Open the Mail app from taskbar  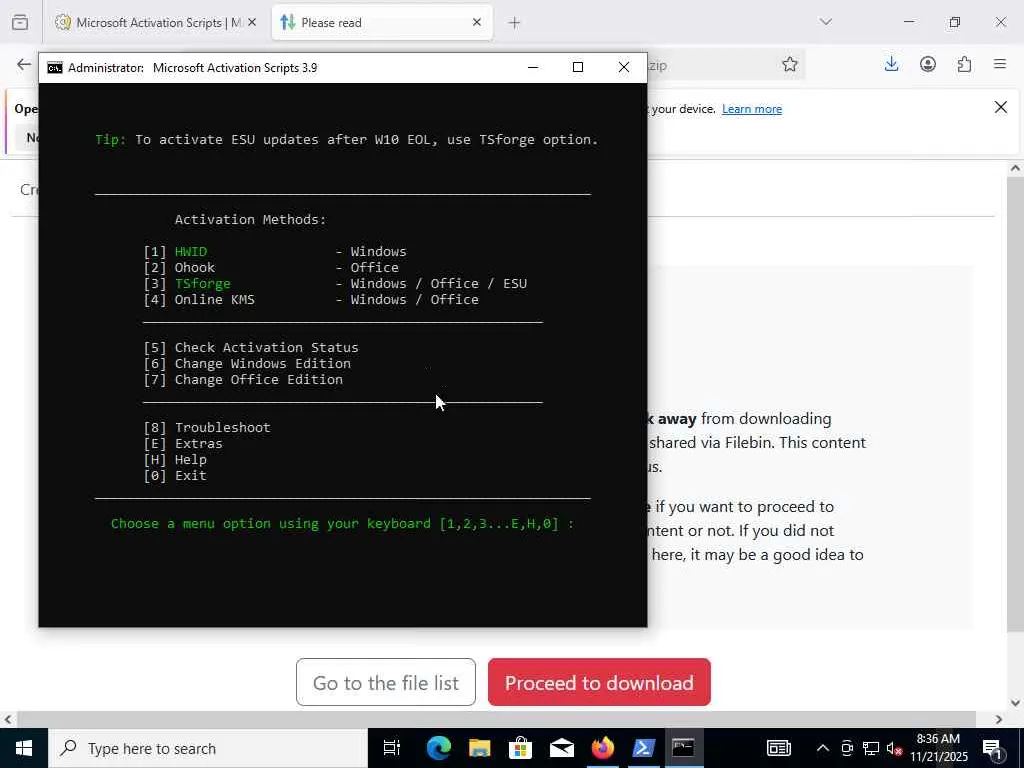[x=562, y=748]
